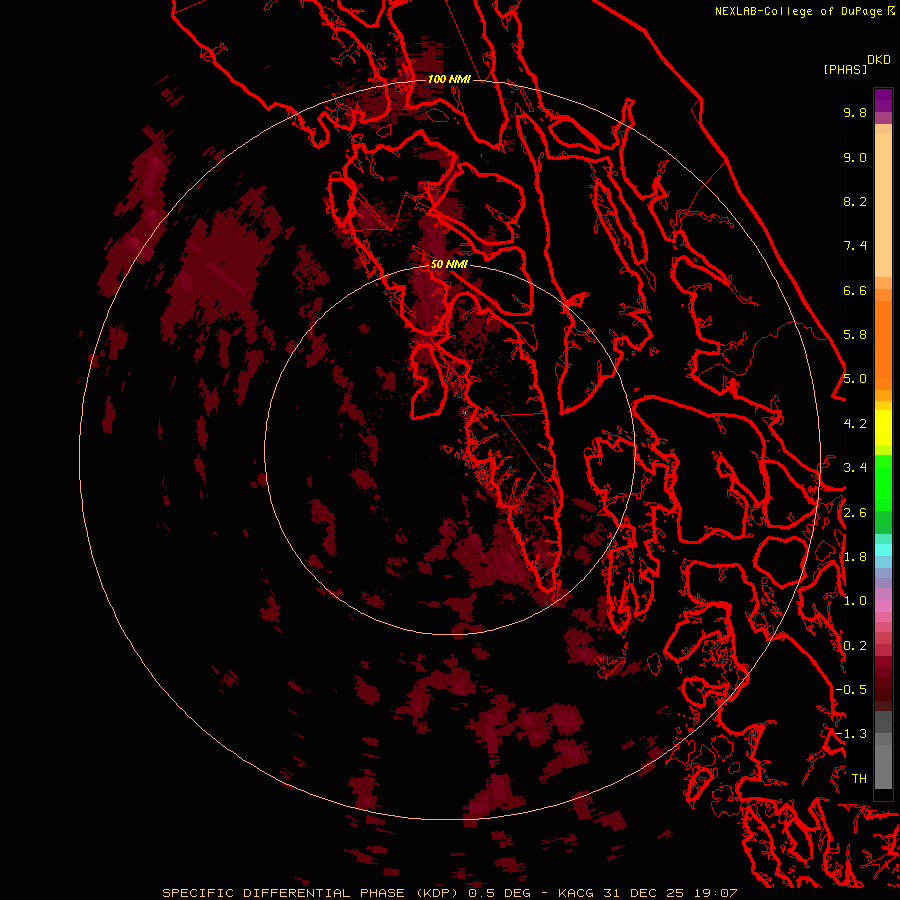The height and width of the screenshot is (900, 900).
Task: Click the -0.5 scale value
Action: [851, 690]
